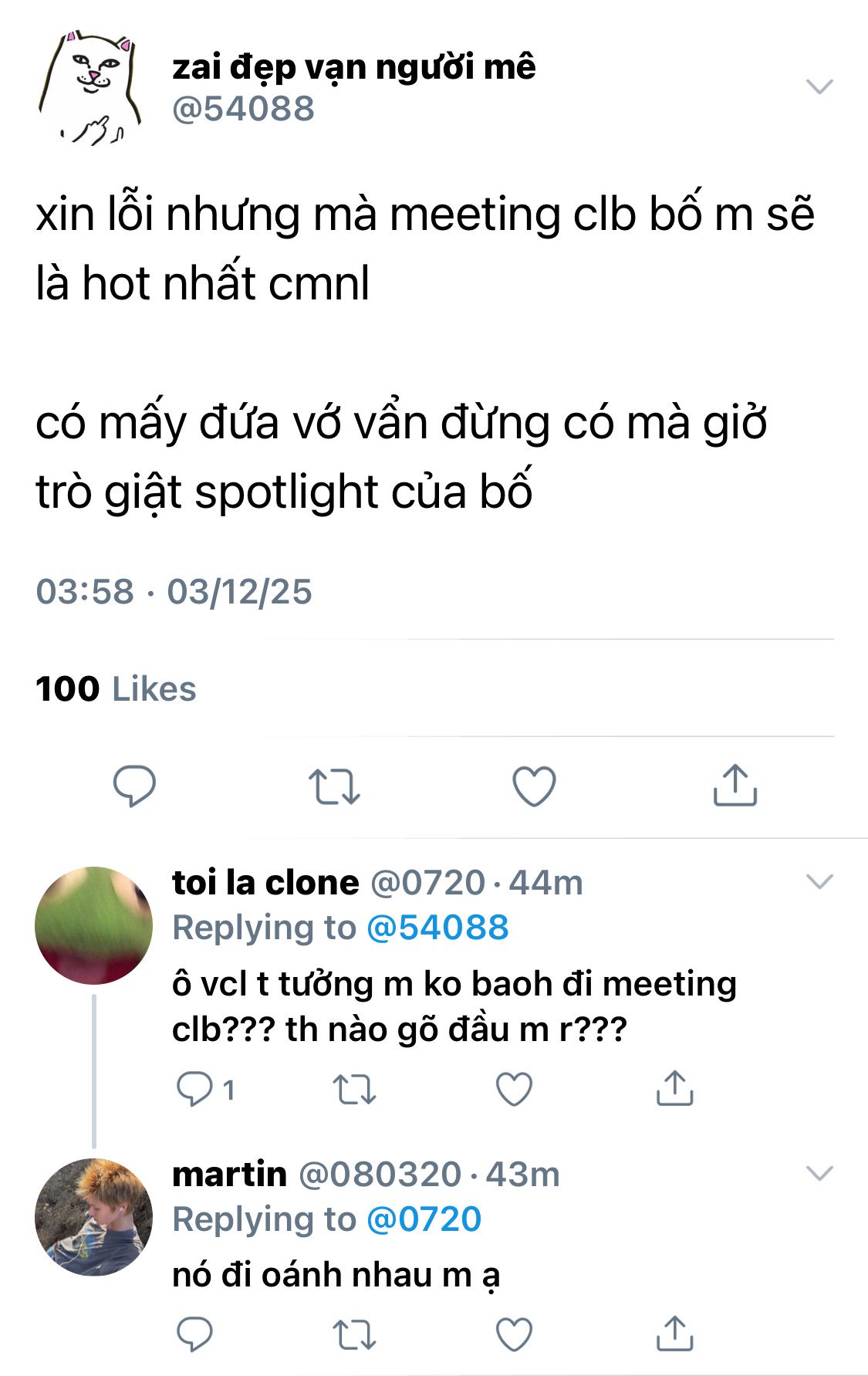Retweet martin's reply
The image size is (868, 1376).
pyautogui.click(x=354, y=1334)
